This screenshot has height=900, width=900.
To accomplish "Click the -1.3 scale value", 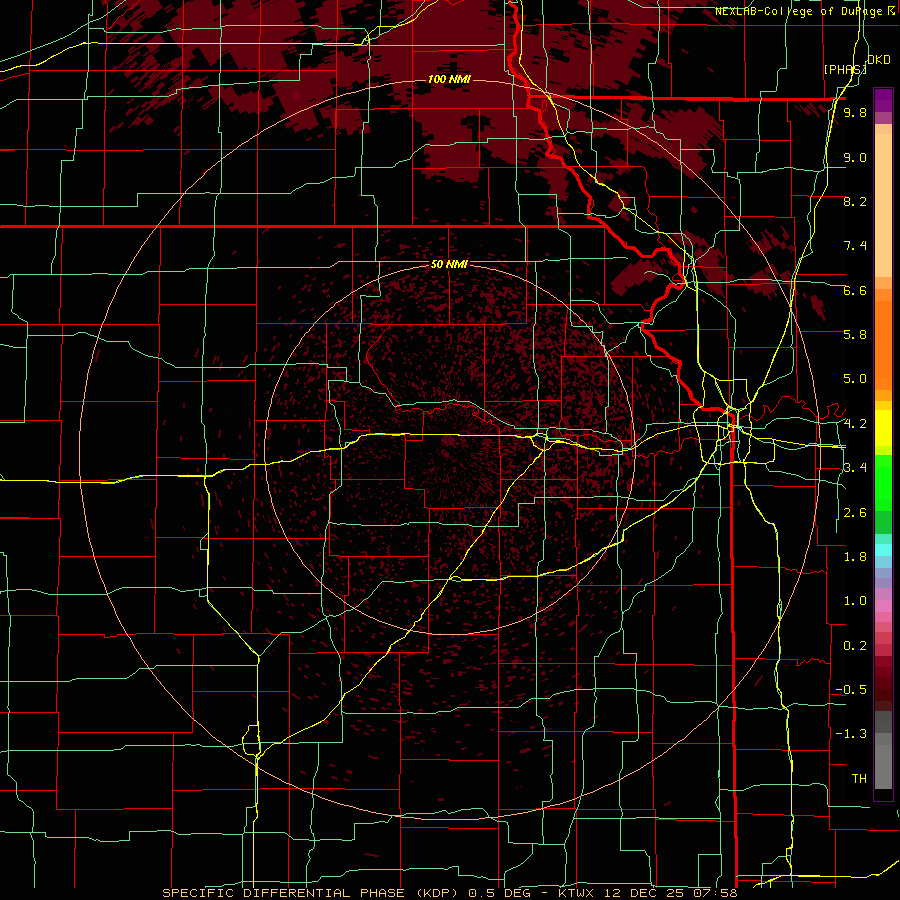I will [851, 734].
